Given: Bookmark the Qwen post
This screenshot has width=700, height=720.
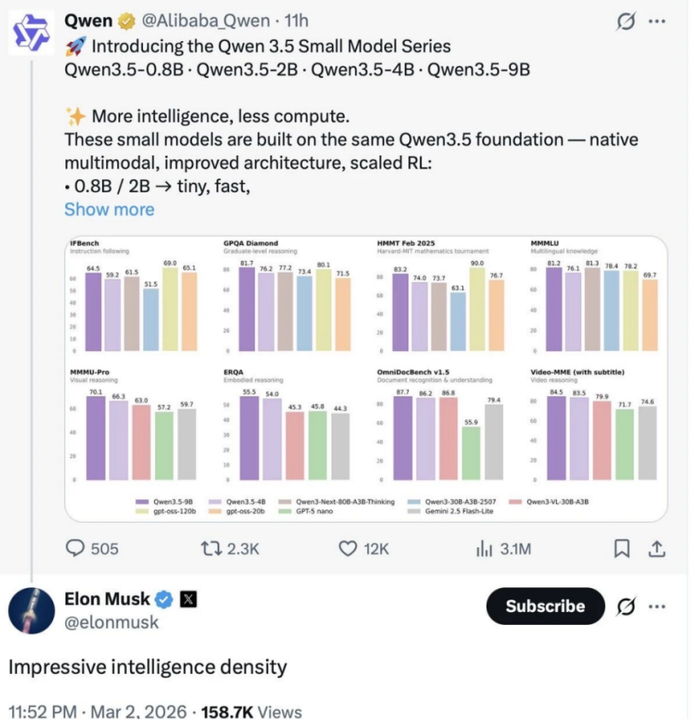Looking at the screenshot, I should pos(621,548).
